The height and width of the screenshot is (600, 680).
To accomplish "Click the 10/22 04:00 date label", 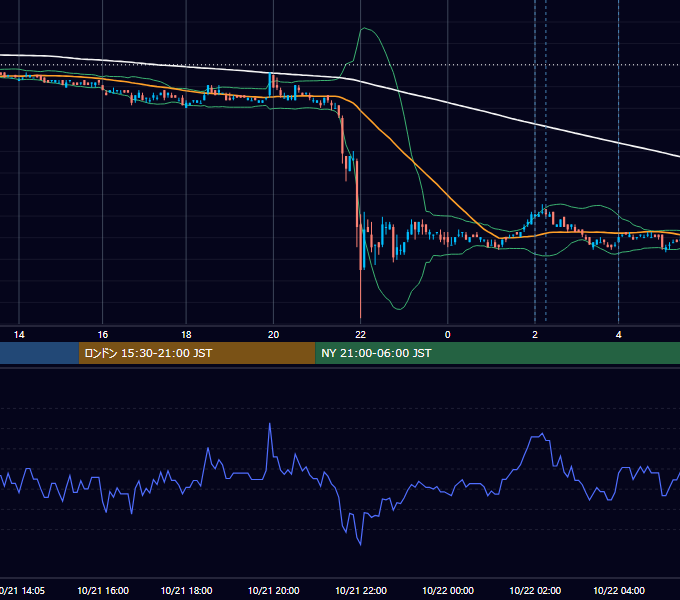I will [619, 590].
